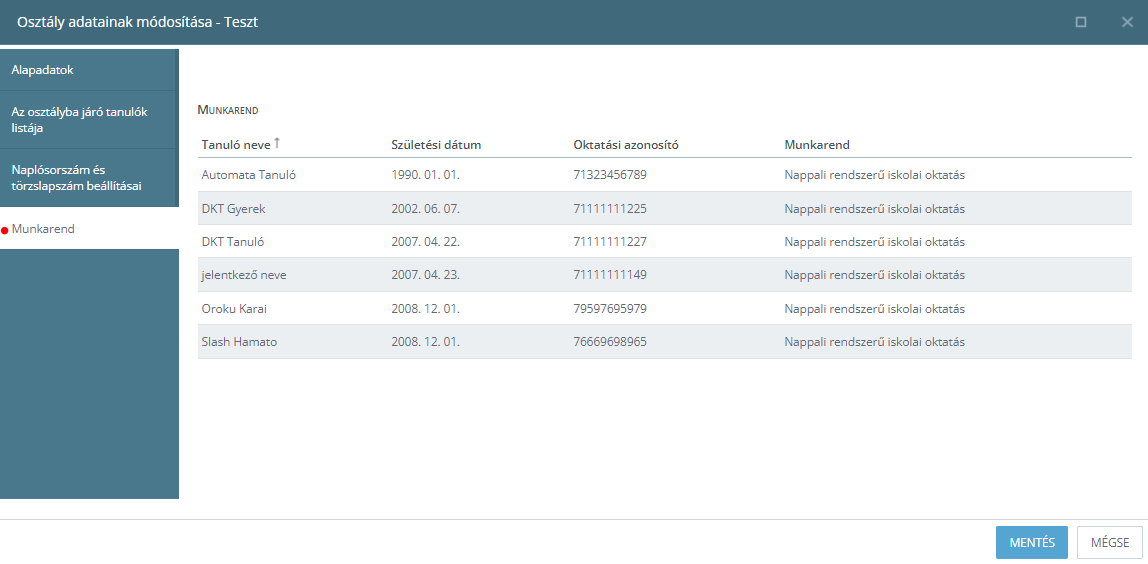Viewport: 1148px width, 564px height.
Task: Open Naplósorszám és törzslapszám beállításai tab
Action: (x=89, y=178)
